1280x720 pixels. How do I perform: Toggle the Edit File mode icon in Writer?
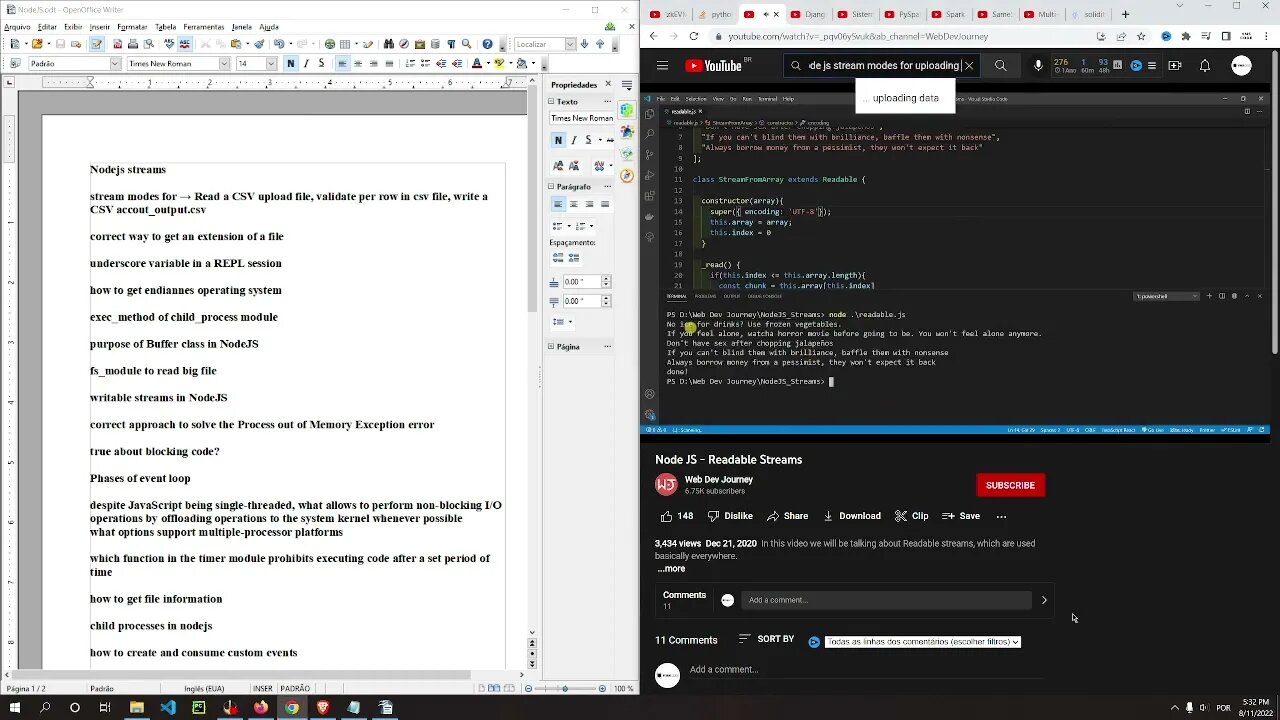[96, 44]
